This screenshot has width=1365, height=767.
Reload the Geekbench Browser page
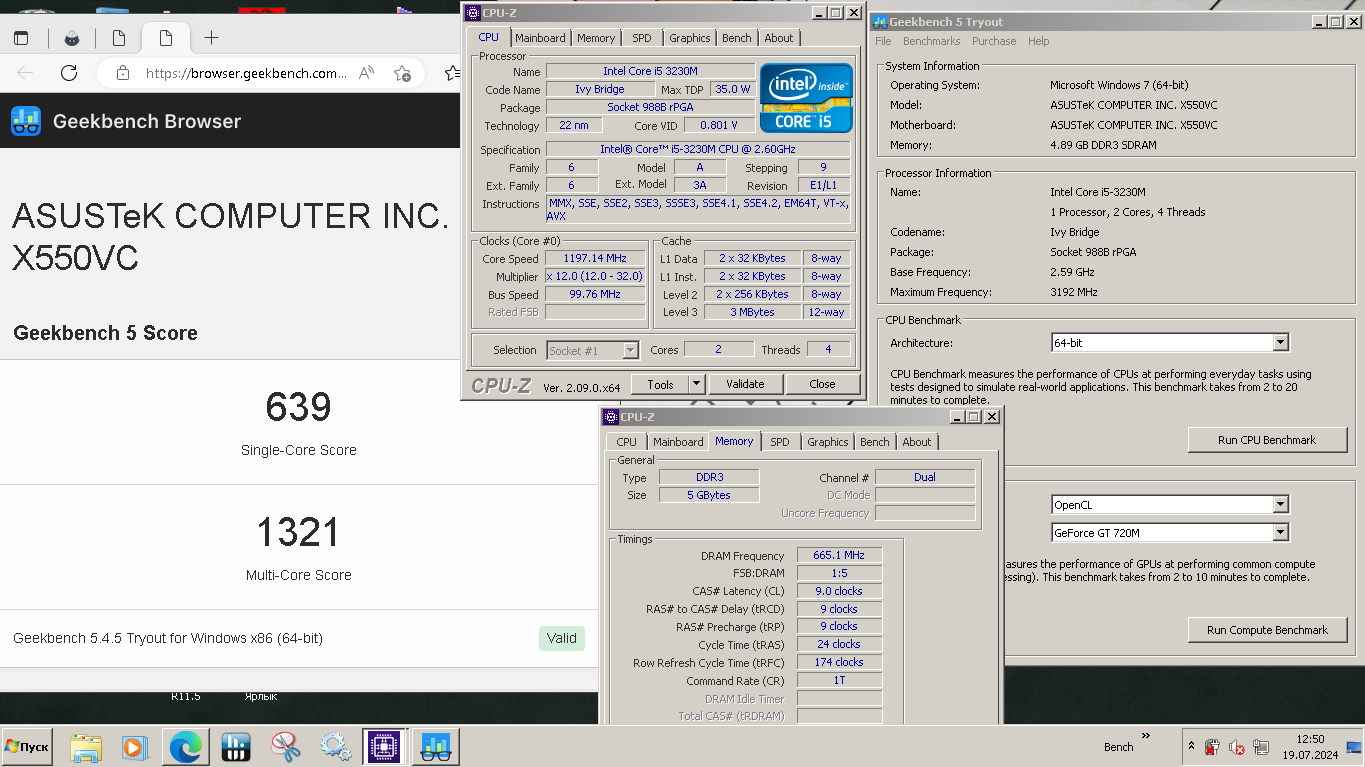click(69, 73)
